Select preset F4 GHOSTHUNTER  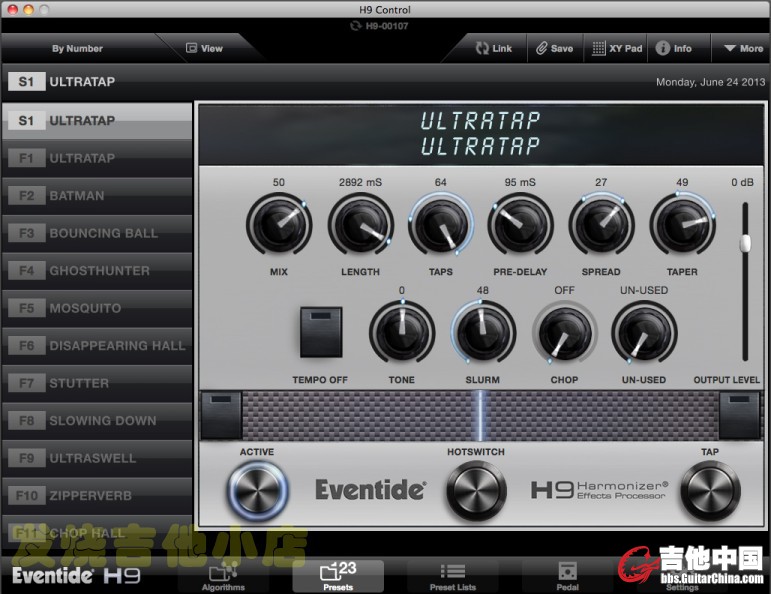click(x=97, y=270)
